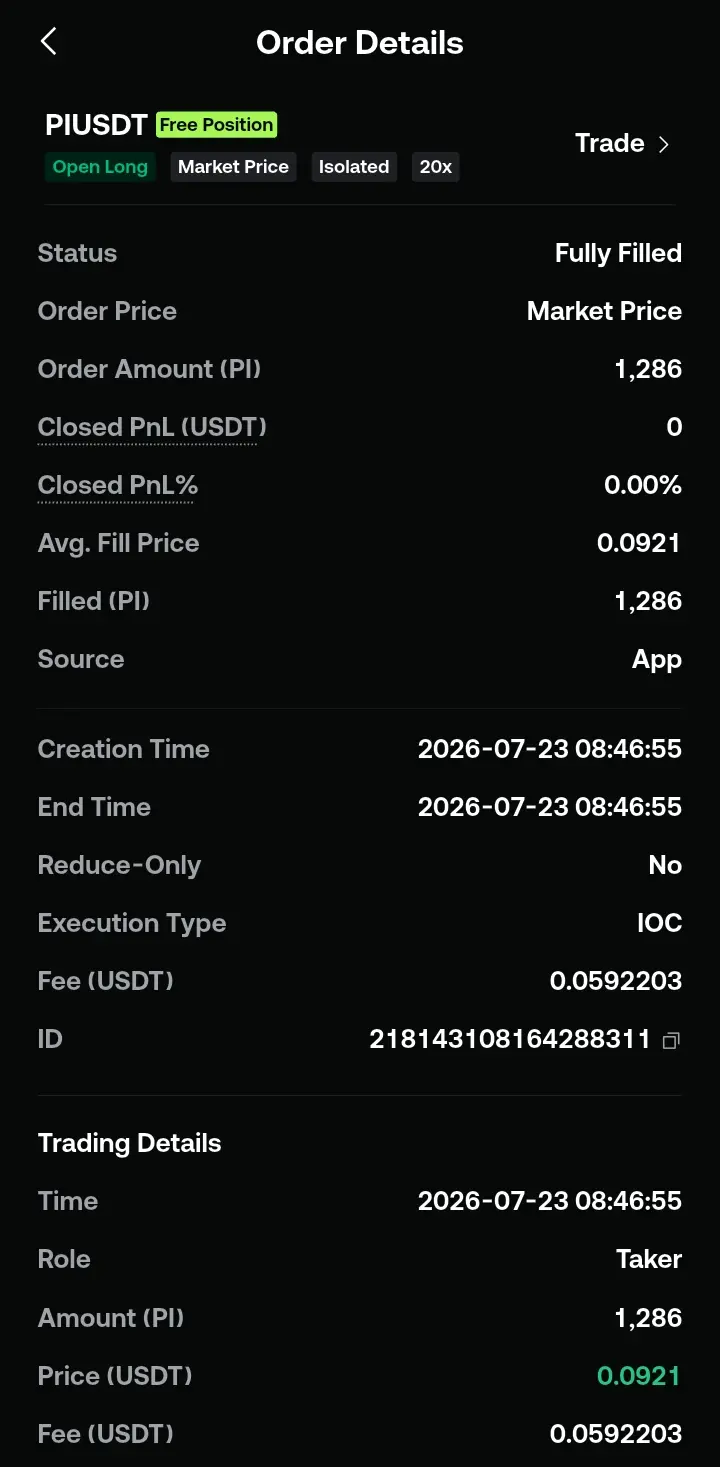The width and height of the screenshot is (720, 1467).
Task: Tap the Creation Time timestamp
Action: 550,749
